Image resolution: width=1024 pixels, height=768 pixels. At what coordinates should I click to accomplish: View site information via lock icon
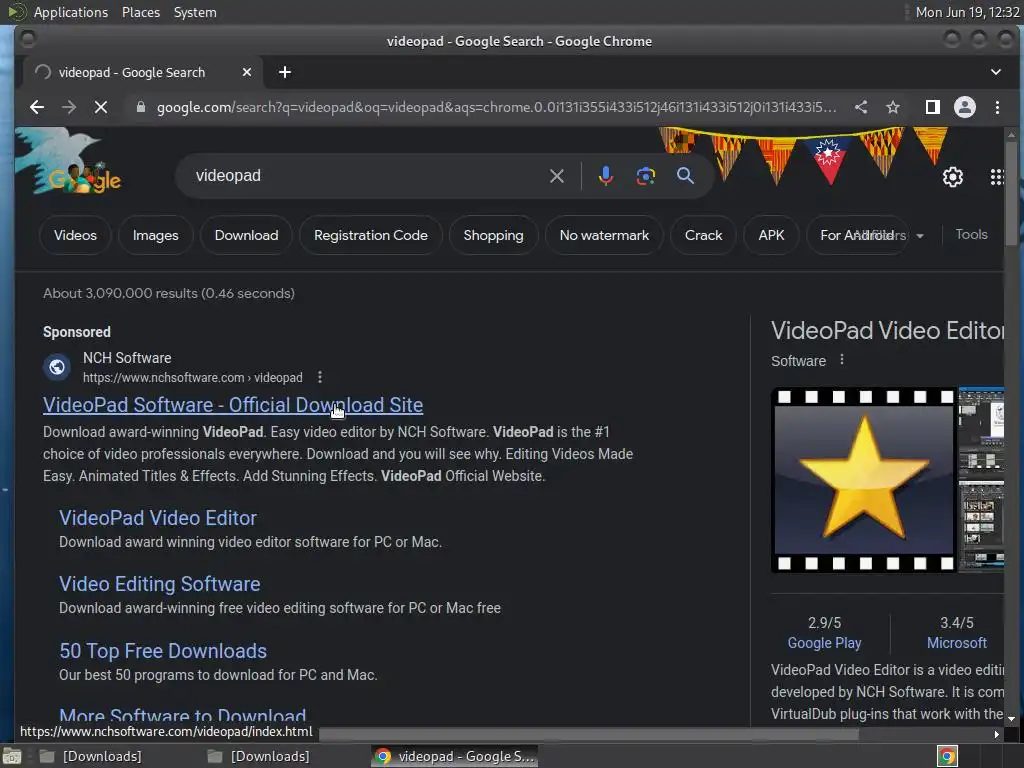tap(140, 107)
